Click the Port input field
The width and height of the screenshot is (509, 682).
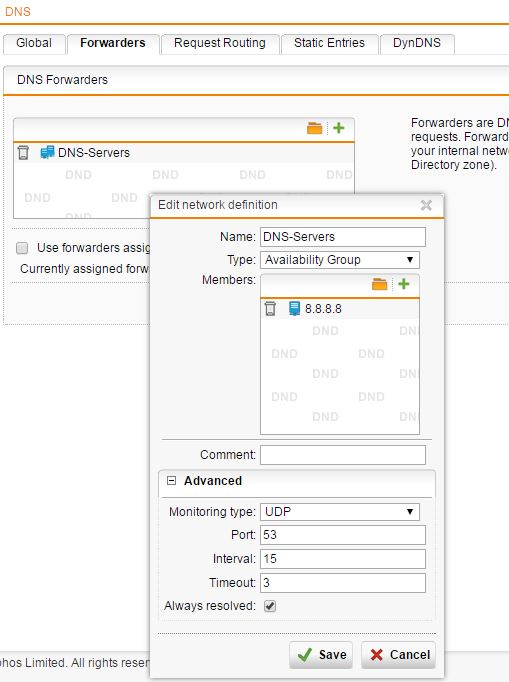click(x=343, y=535)
